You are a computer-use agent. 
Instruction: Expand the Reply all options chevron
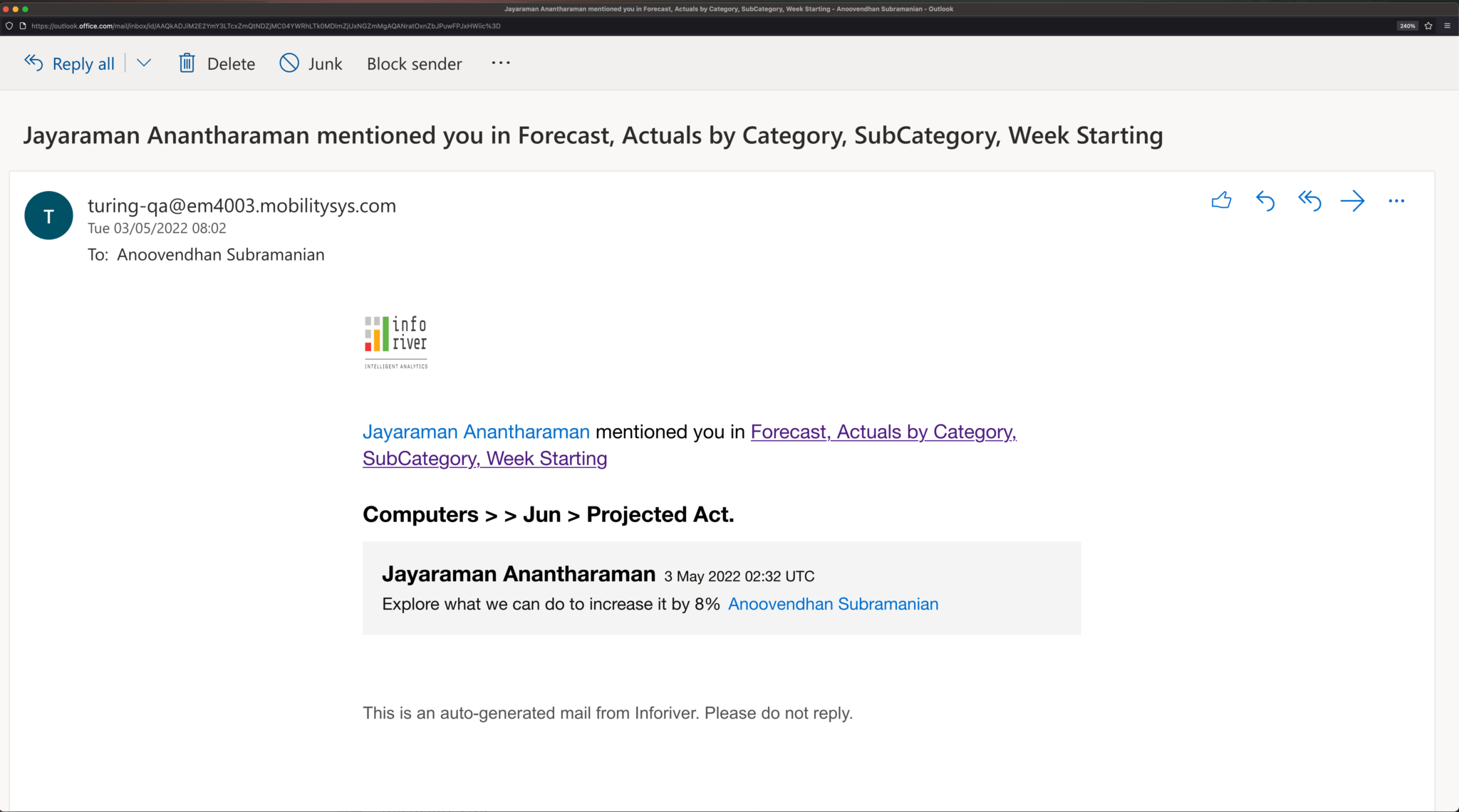coord(144,63)
